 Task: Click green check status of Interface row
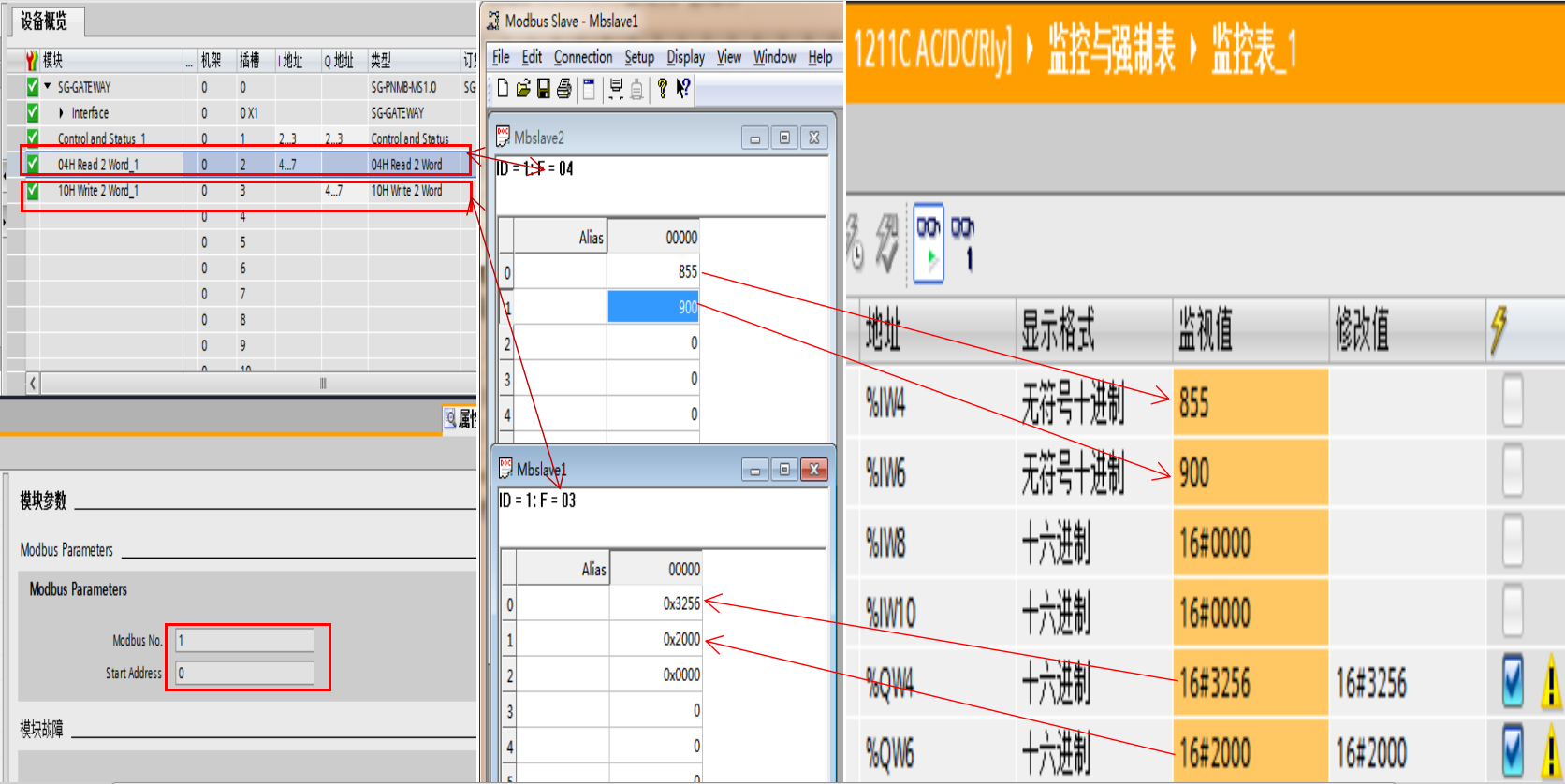coord(33,112)
